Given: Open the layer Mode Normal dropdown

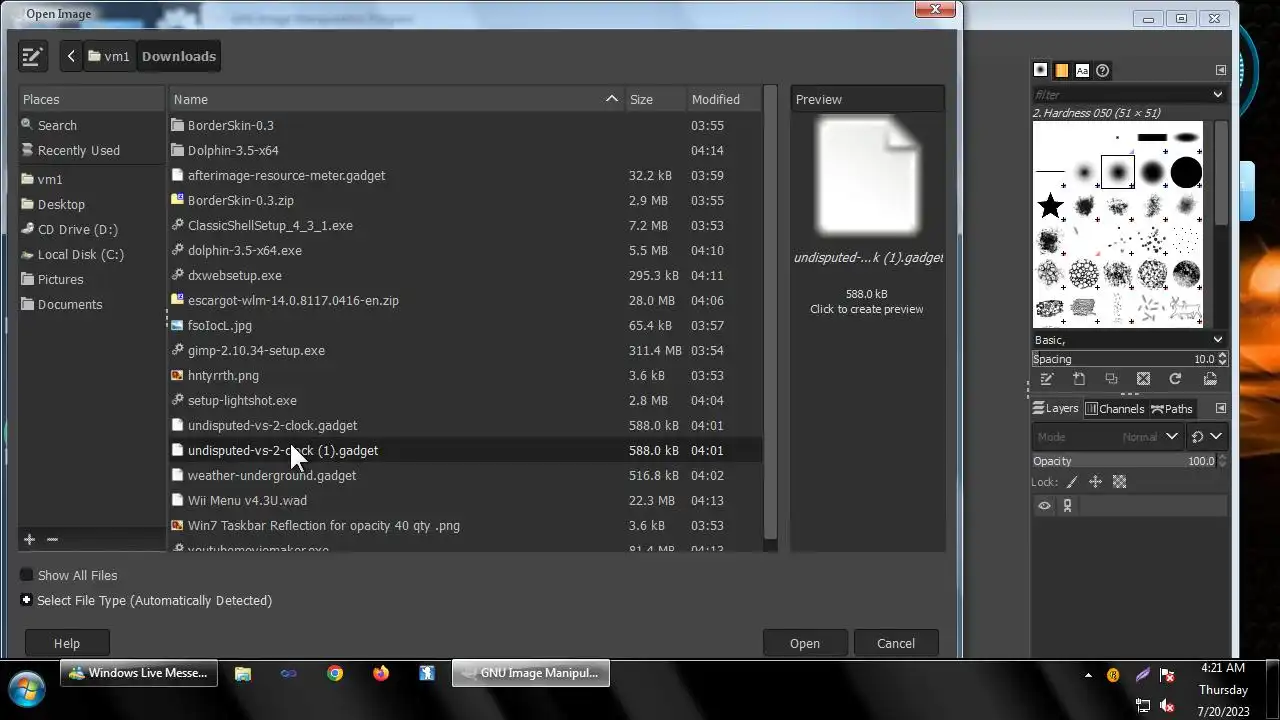Looking at the screenshot, I should (x=1107, y=437).
